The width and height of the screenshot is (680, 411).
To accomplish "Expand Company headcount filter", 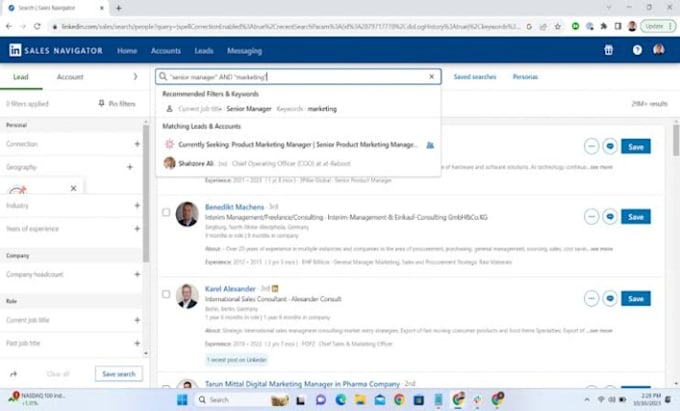I will (x=137, y=274).
